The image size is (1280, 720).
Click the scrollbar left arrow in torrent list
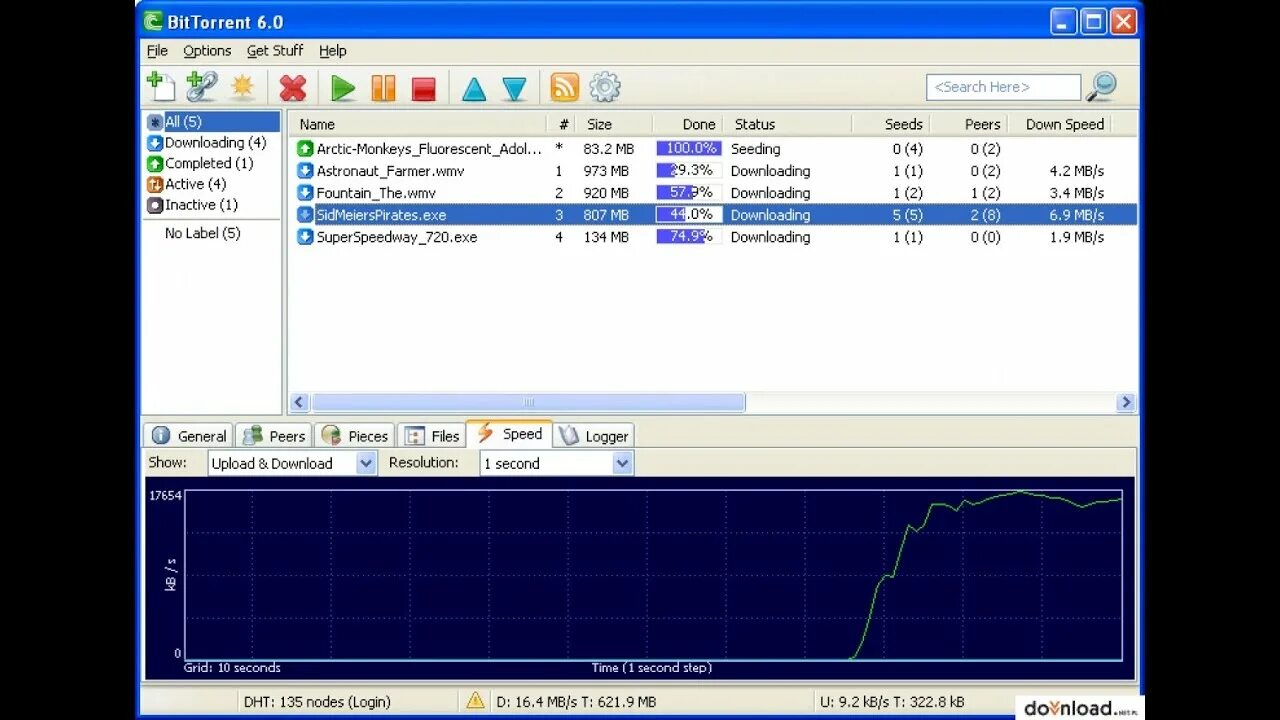tap(299, 403)
